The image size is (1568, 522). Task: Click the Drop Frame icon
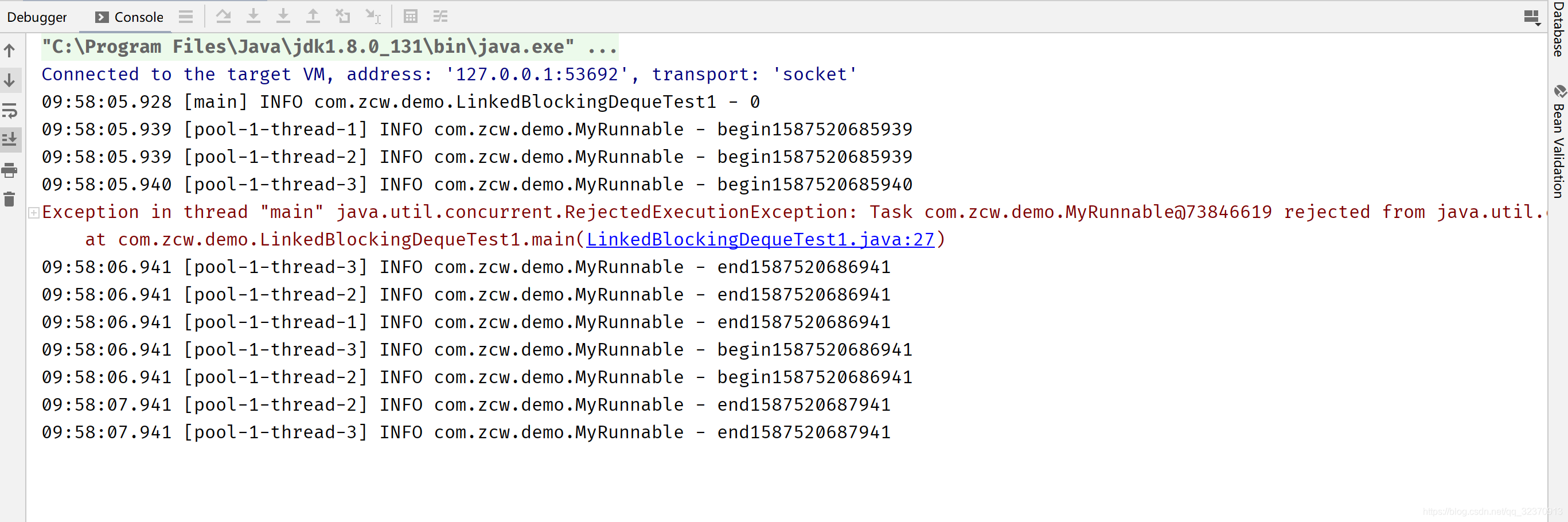(343, 17)
